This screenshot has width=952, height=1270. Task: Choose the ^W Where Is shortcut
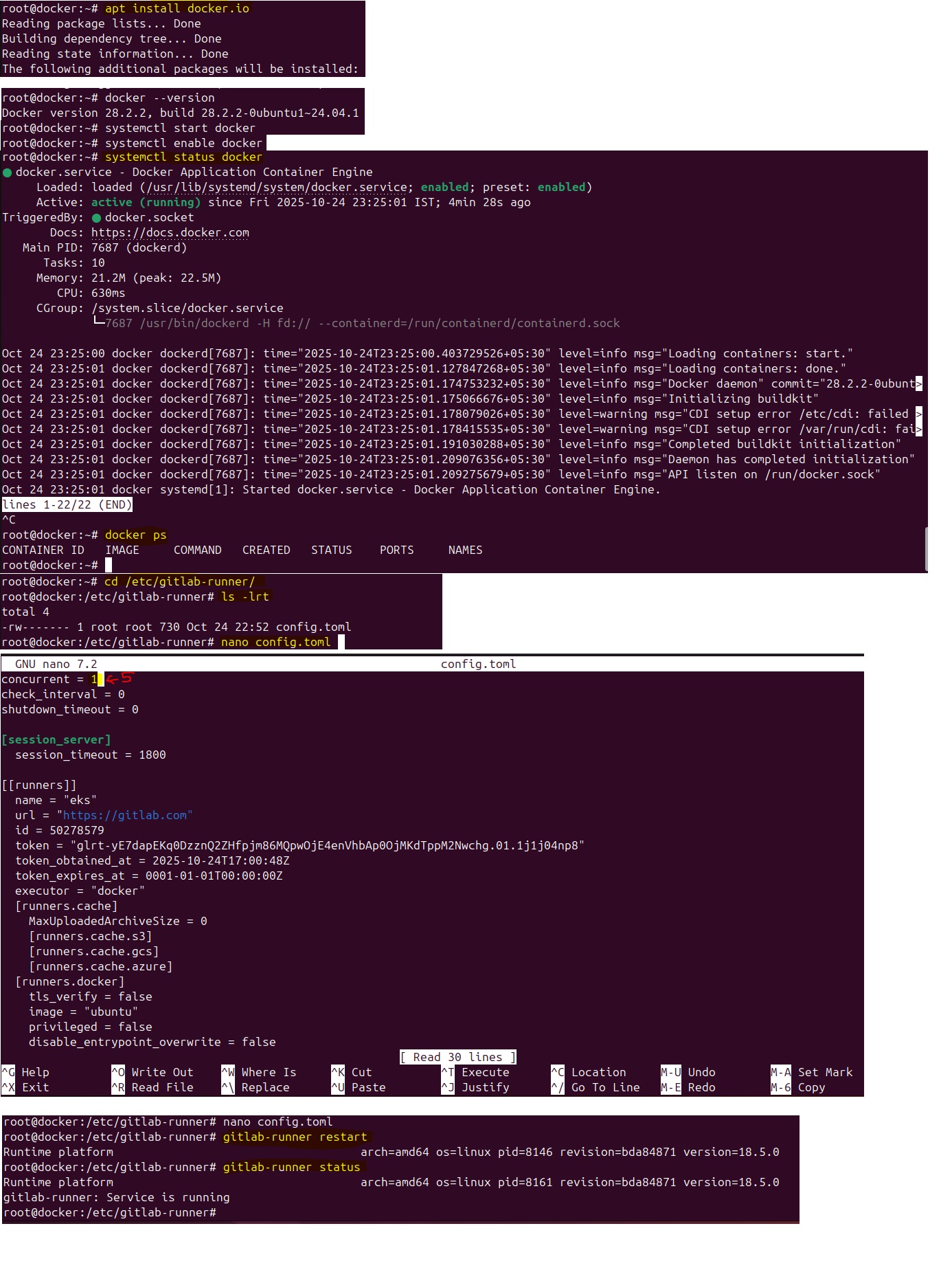coord(258,1072)
